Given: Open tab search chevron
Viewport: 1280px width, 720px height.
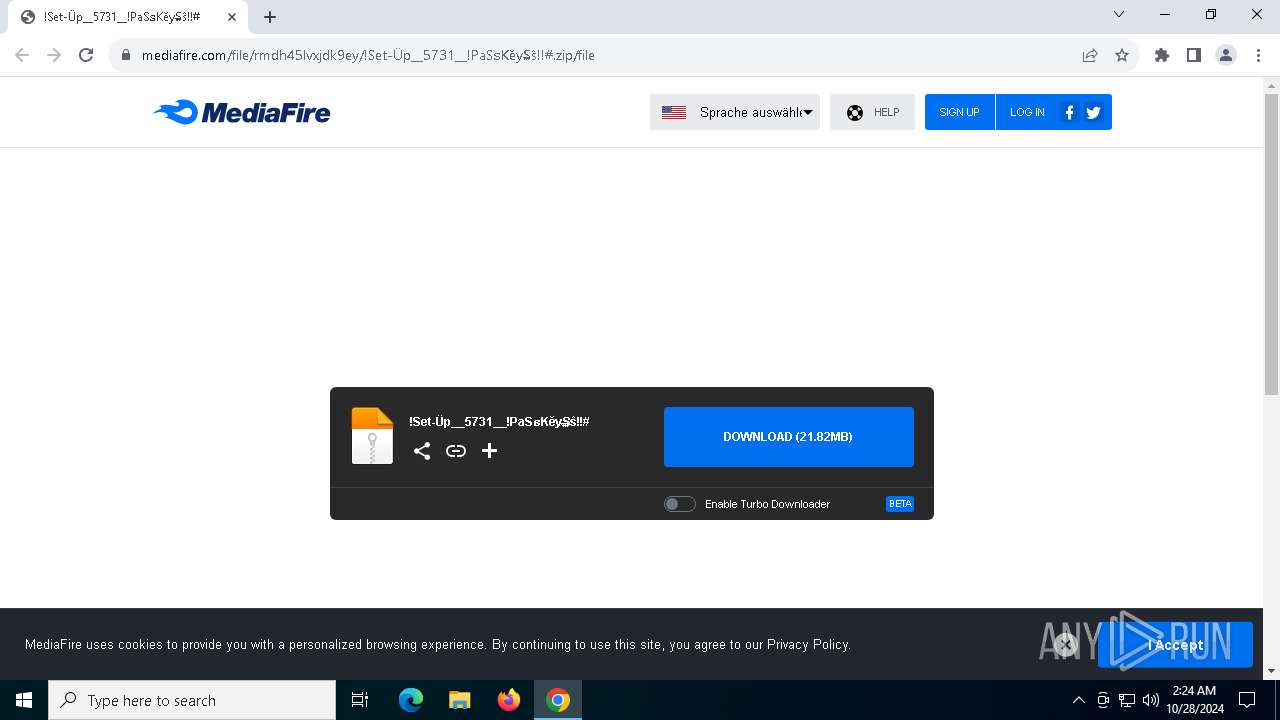Looking at the screenshot, I should pos(1119,14).
